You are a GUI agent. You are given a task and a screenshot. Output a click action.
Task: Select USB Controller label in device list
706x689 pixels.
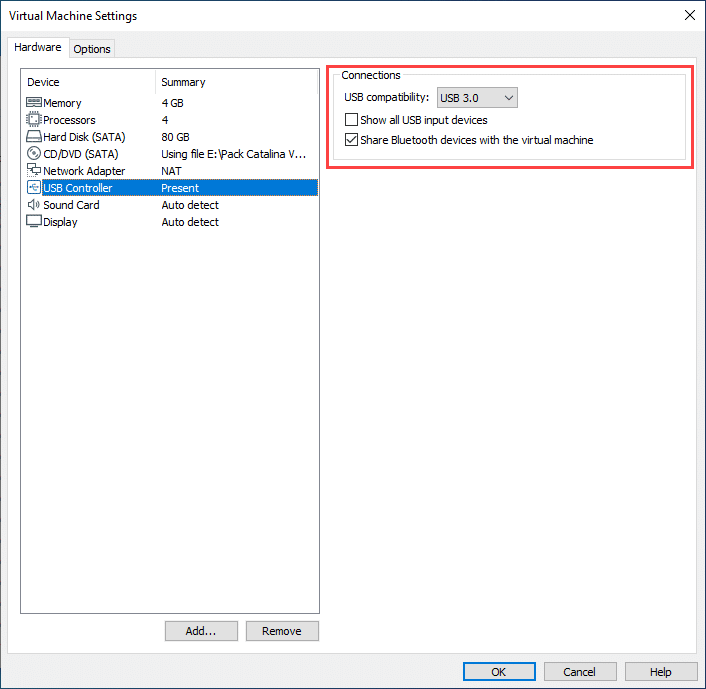[x=77, y=188]
